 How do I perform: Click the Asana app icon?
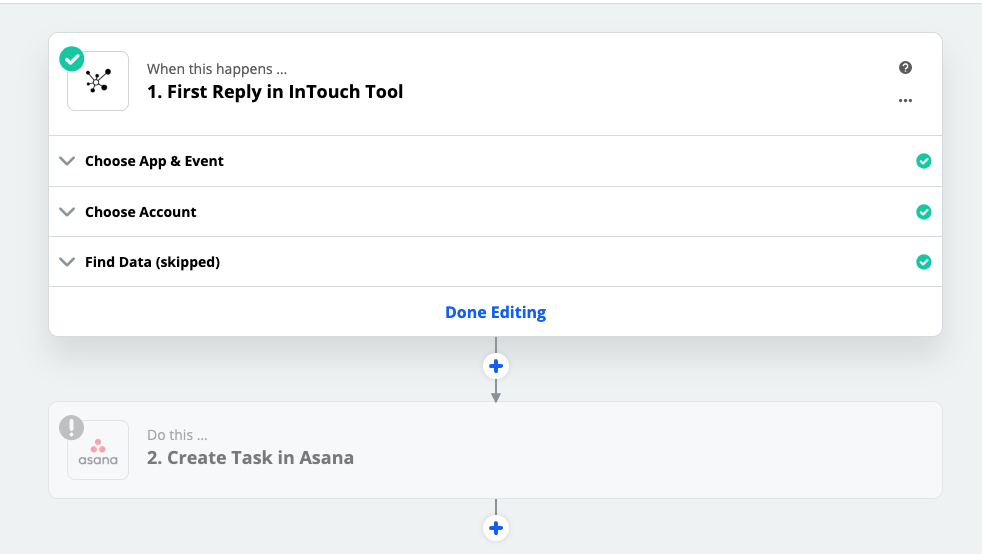pyautogui.click(x=98, y=450)
